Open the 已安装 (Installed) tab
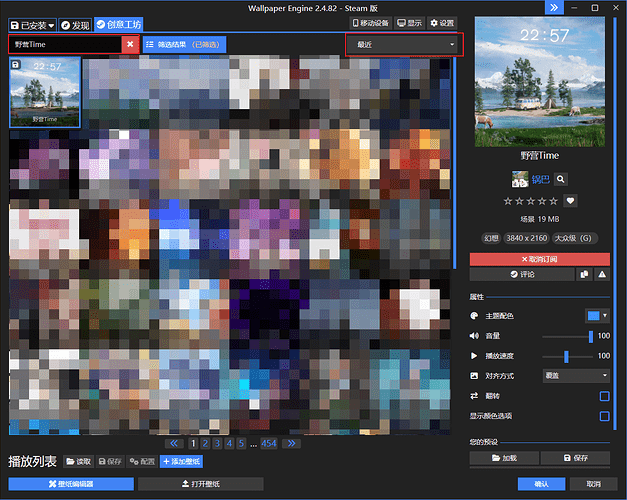The width and height of the screenshot is (627, 500). click(33, 26)
